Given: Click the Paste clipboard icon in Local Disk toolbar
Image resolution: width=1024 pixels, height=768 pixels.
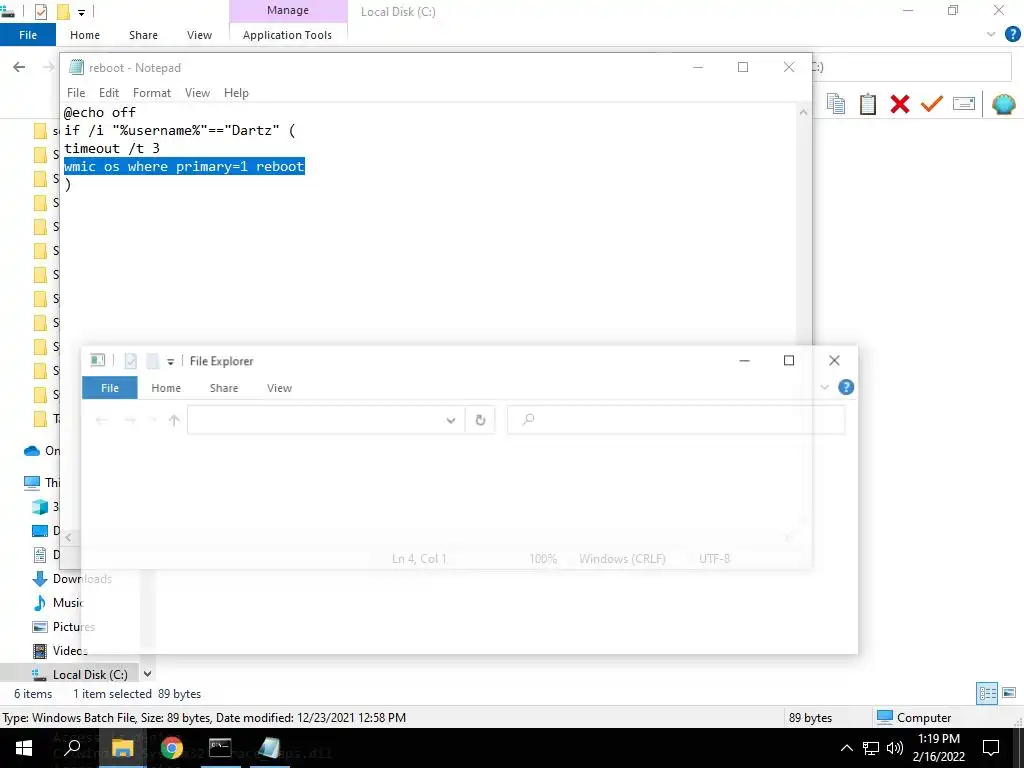Looking at the screenshot, I should 868,104.
